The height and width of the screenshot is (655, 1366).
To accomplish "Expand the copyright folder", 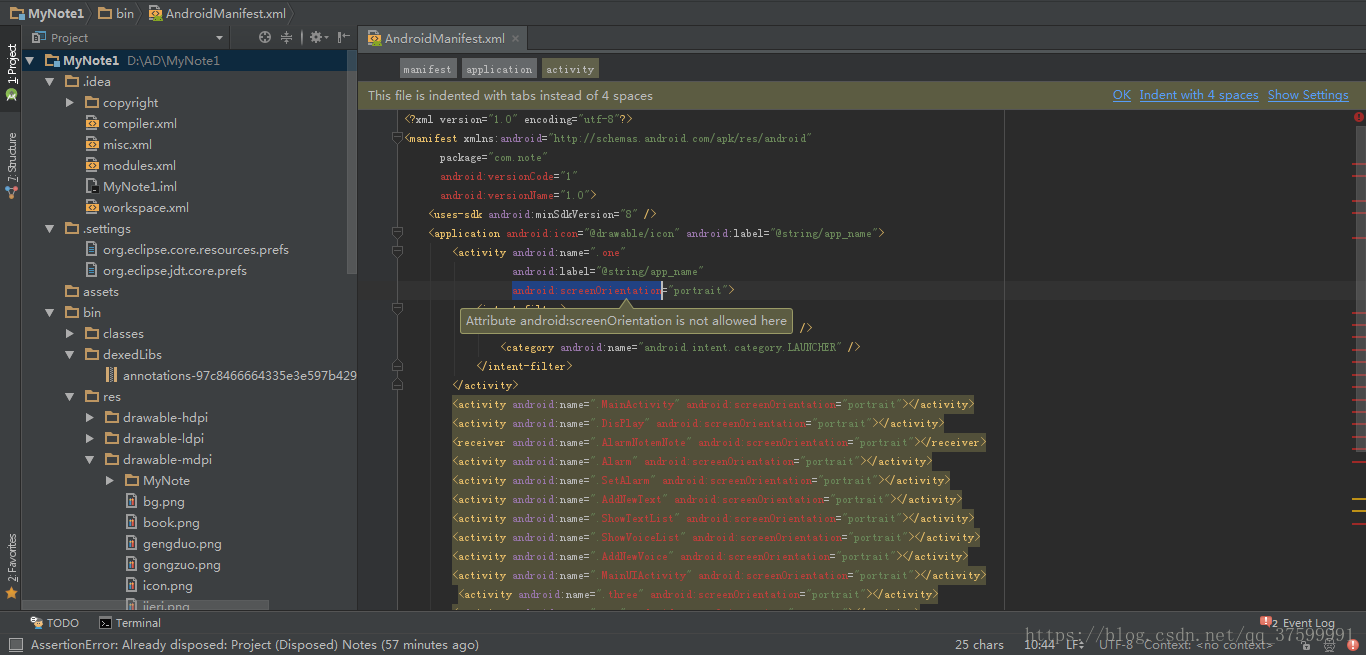I will [x=70, y=103].
